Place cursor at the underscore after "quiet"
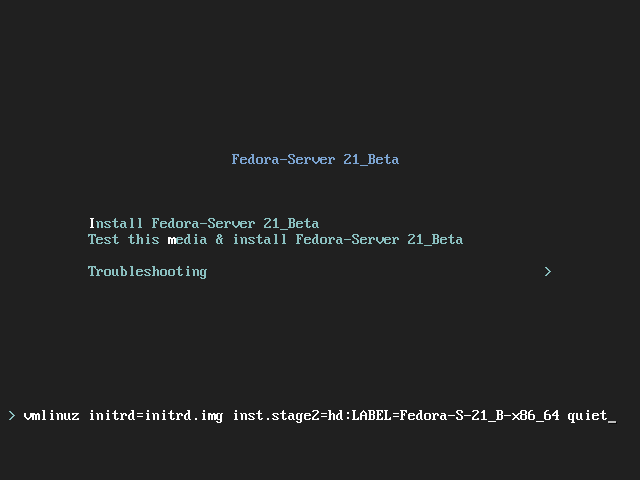This screenshot has width=640, height=480. click(612, 416)
